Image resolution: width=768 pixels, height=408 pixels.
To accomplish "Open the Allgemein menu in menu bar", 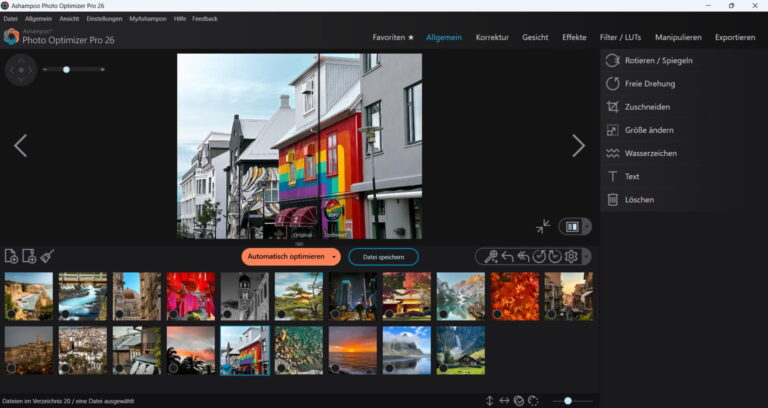I will (x=38, y=19).
